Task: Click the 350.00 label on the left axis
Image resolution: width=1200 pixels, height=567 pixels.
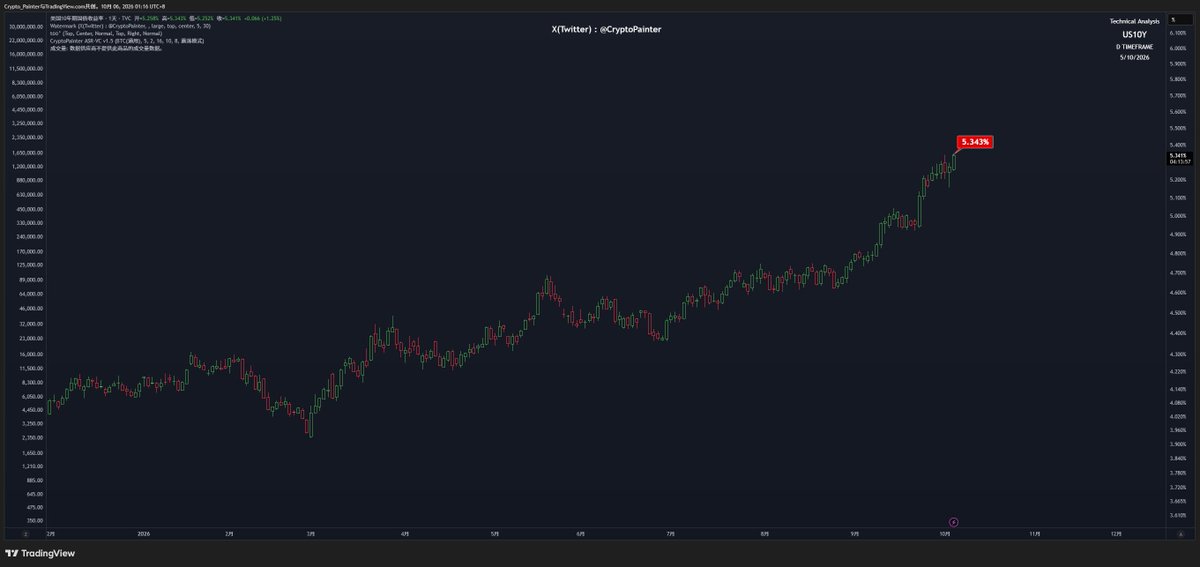Action: (35, 520)
